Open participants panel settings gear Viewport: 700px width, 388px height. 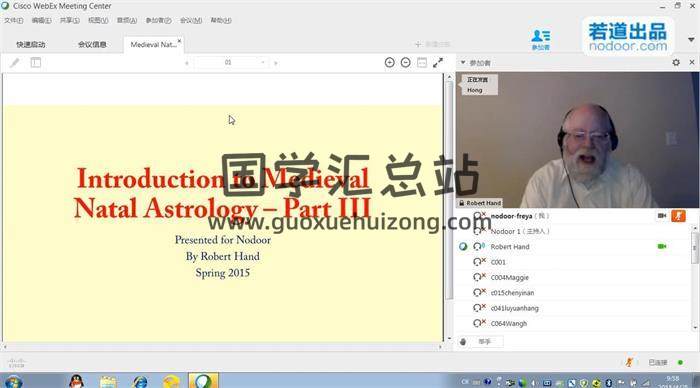click(676, 63)
